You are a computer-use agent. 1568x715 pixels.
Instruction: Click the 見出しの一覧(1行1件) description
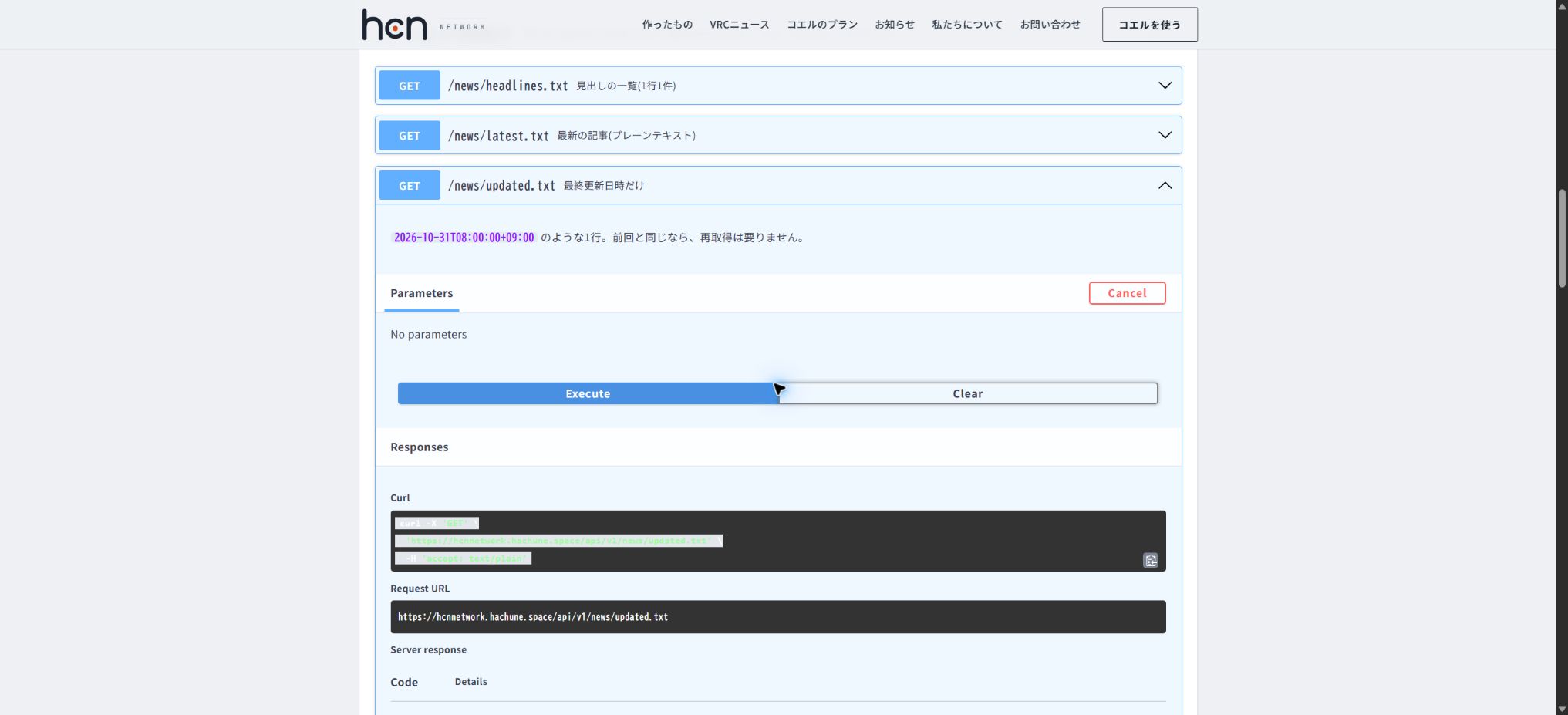click(626, 86)
